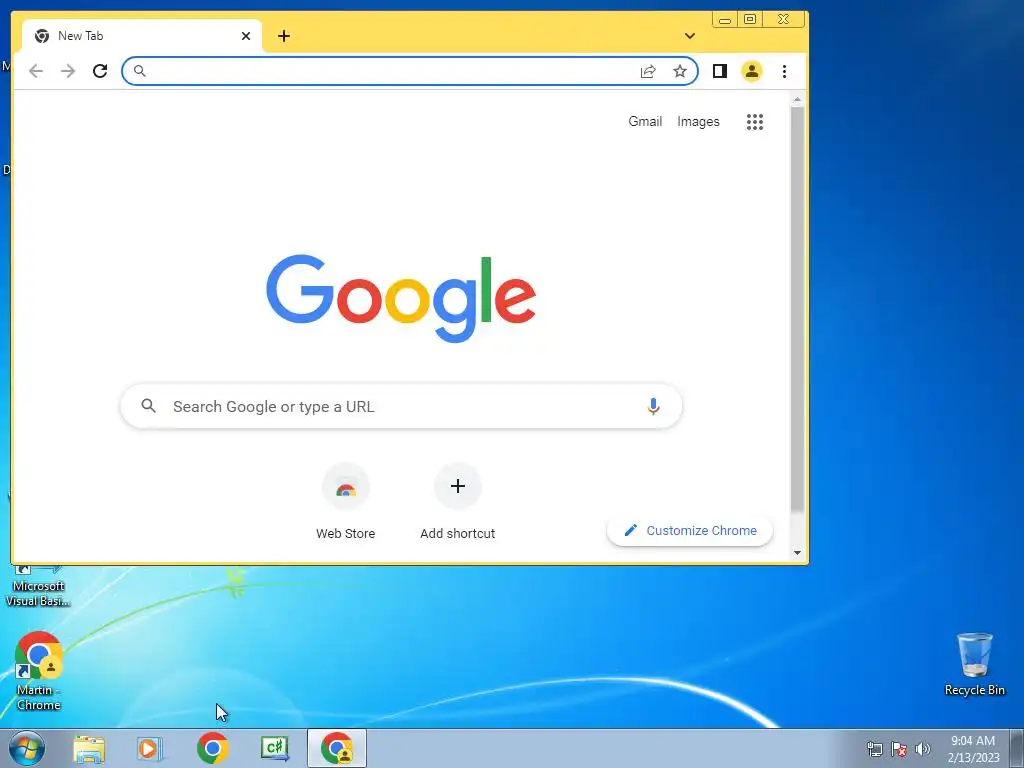
Task: Share this page icon
Action: [x=648, y=71]
